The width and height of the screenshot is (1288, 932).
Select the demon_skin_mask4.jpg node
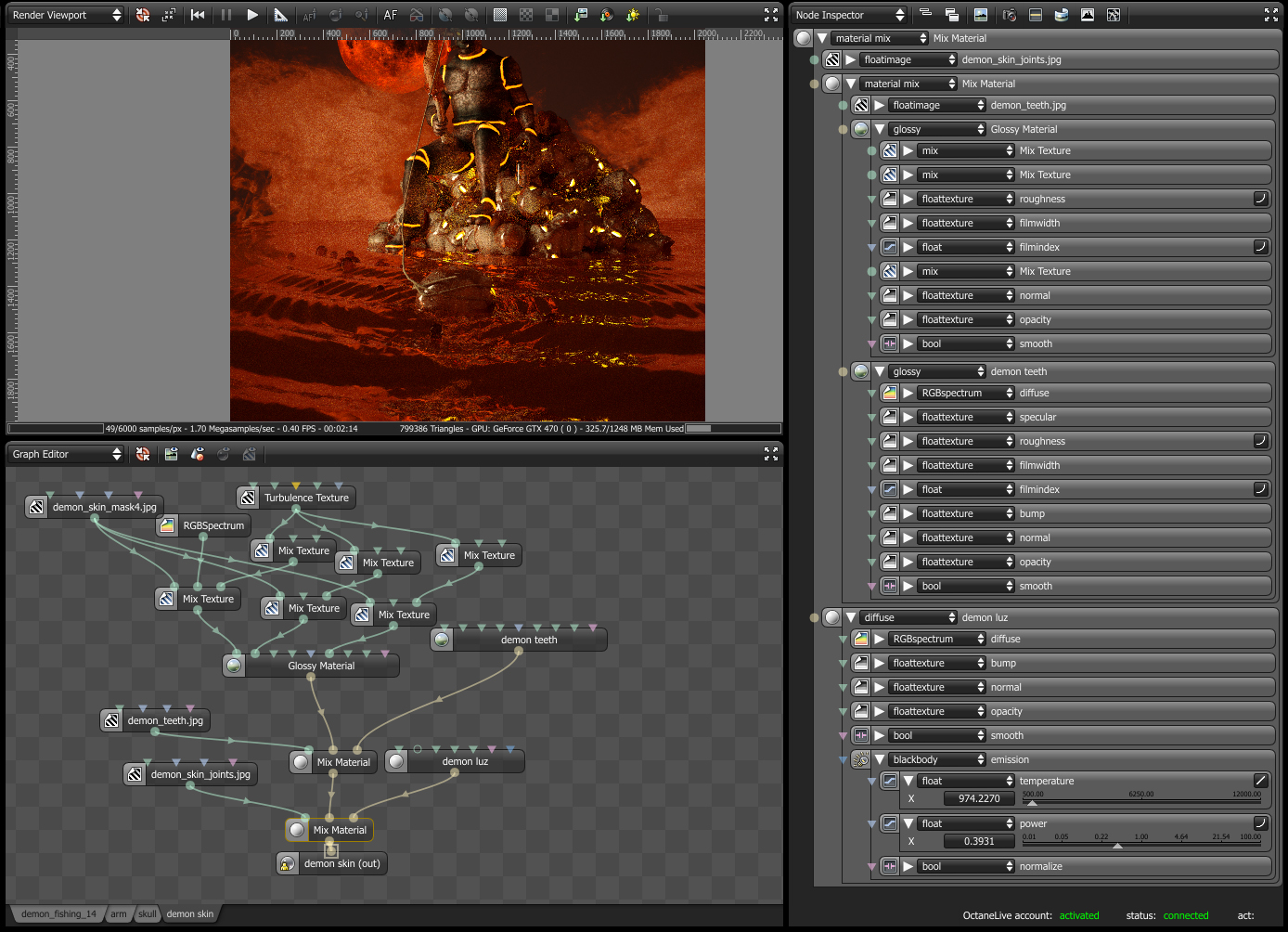95,507
